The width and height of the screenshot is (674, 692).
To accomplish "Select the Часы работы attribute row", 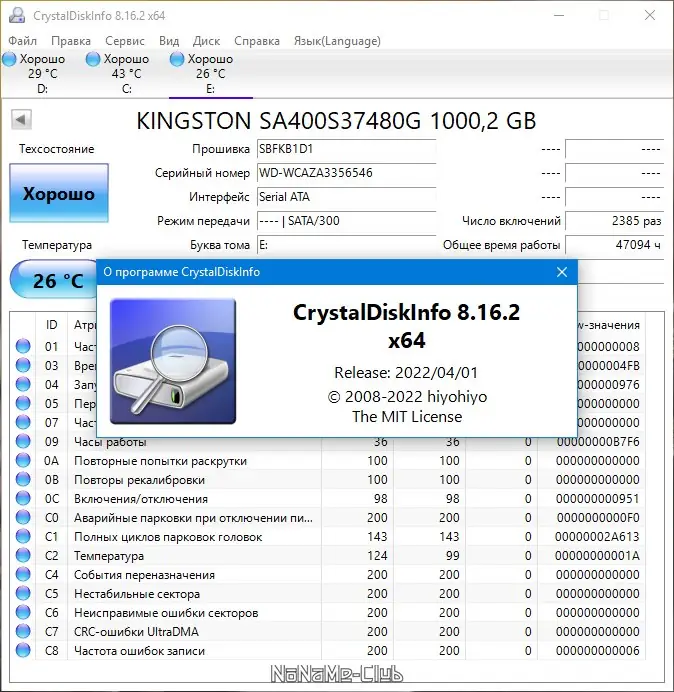I will click(328, 441).
